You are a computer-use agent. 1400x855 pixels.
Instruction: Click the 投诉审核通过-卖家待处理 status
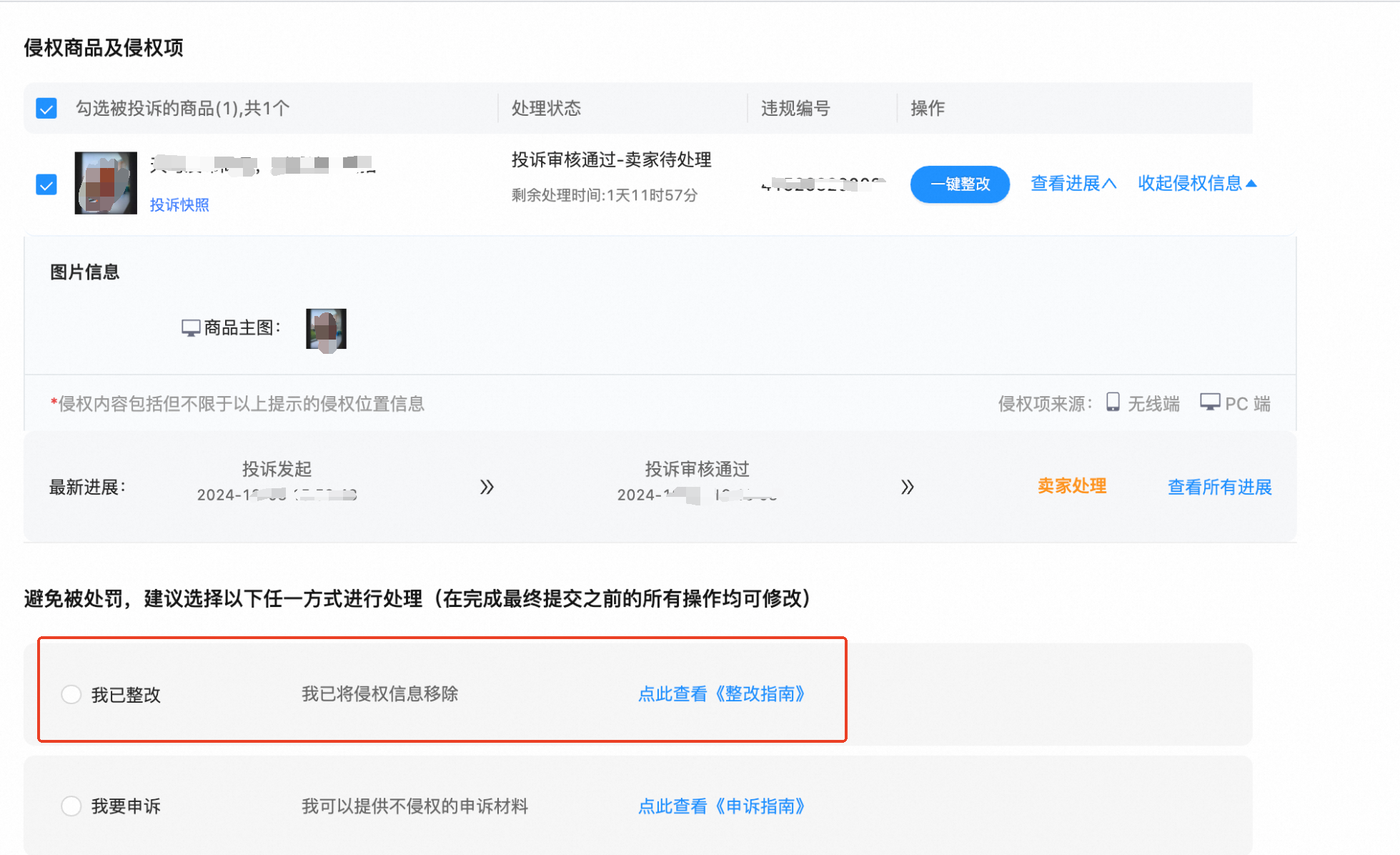[611, 160]
